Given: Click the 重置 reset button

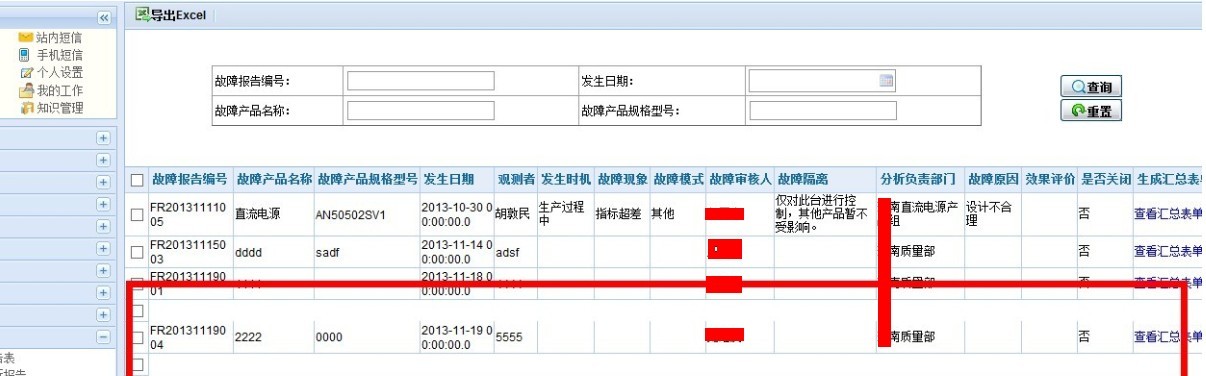Looking at the screenshot, I should coord(1091,111).
